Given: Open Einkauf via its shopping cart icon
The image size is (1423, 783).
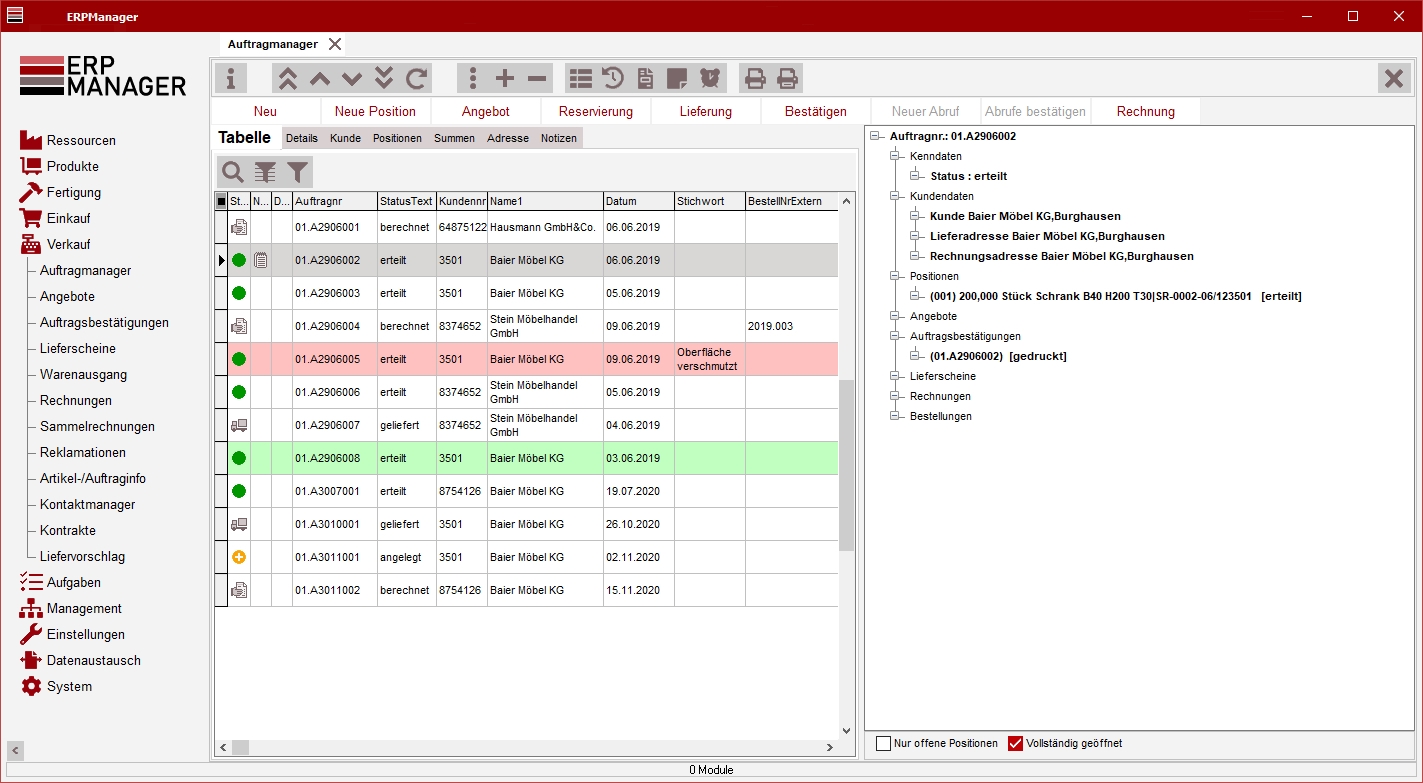Looking at the screenshot, I should point(30,218).
